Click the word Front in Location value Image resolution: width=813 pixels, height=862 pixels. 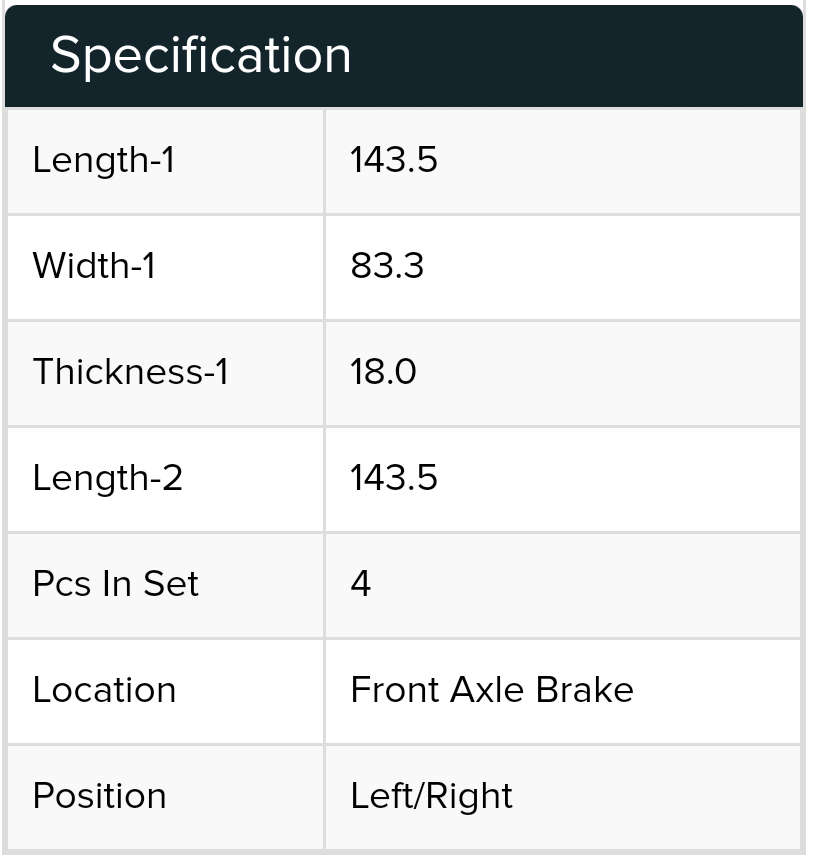[396, 690]
